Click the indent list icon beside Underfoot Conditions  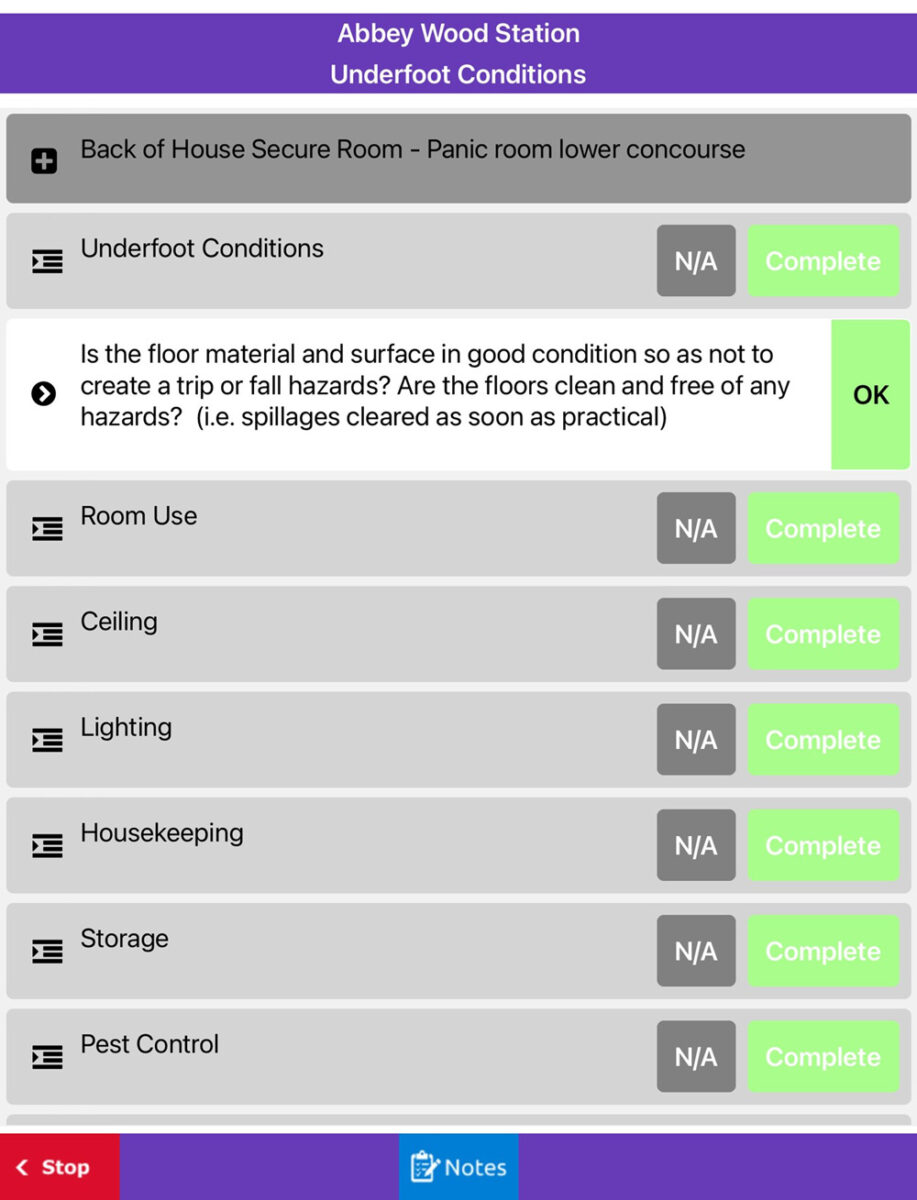point(47,262)
